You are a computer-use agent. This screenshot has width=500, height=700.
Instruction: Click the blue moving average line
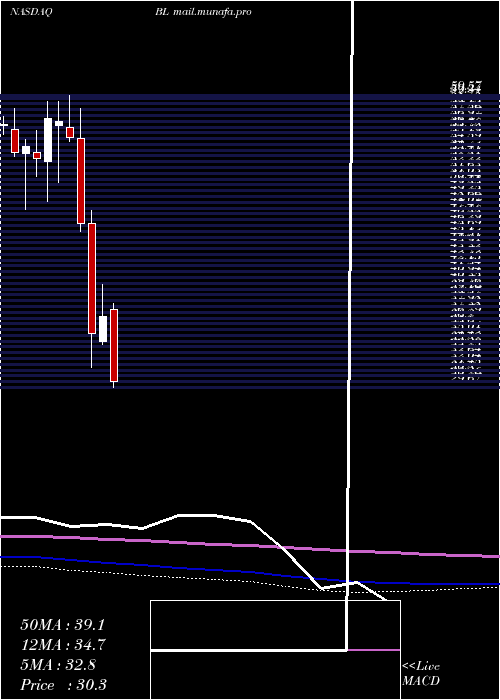coord(250,572)
